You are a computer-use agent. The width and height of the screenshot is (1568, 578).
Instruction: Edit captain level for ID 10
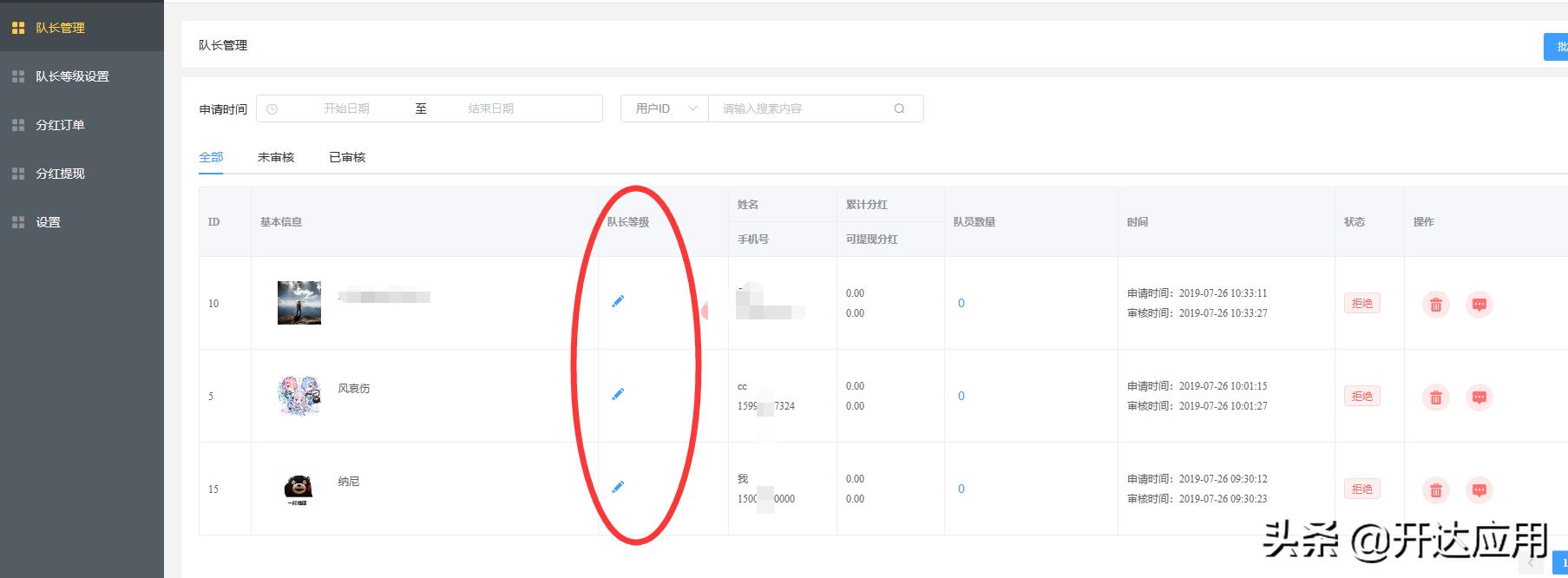click(618, 301)
